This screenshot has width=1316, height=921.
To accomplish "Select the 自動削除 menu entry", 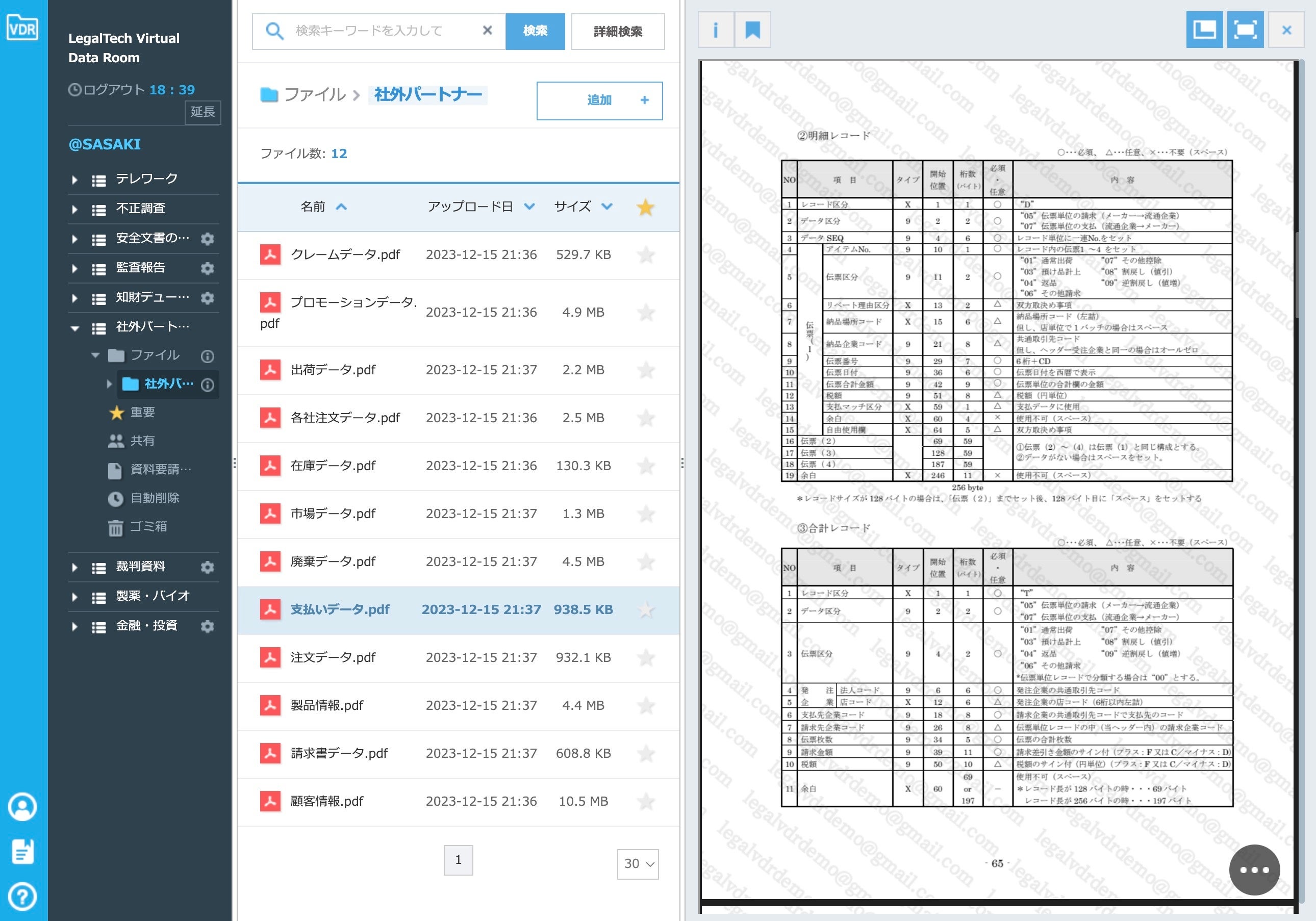I will click(154, 498).
